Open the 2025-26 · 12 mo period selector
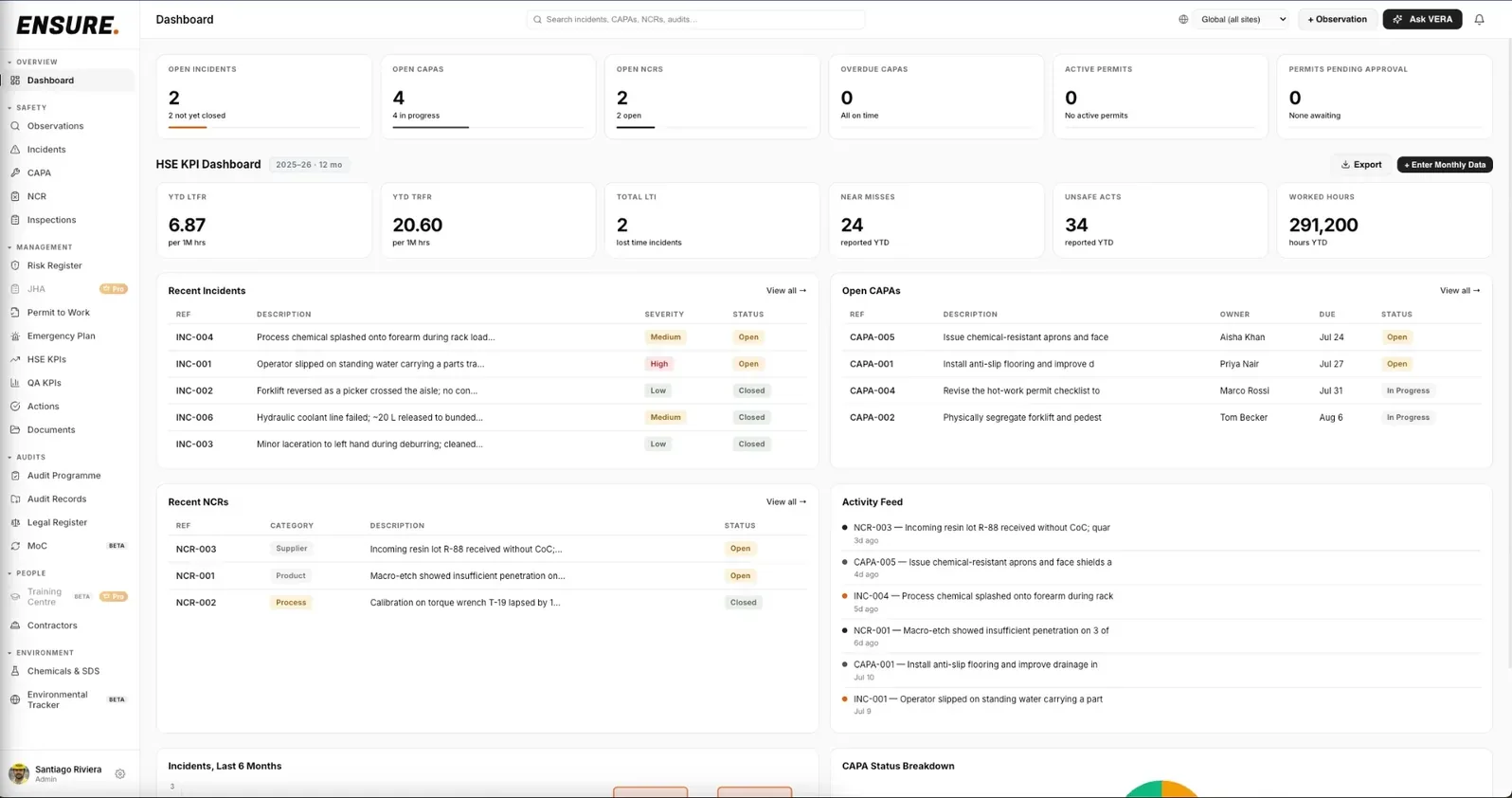The width and height of the screenshot is (1512, 798). 309,165
